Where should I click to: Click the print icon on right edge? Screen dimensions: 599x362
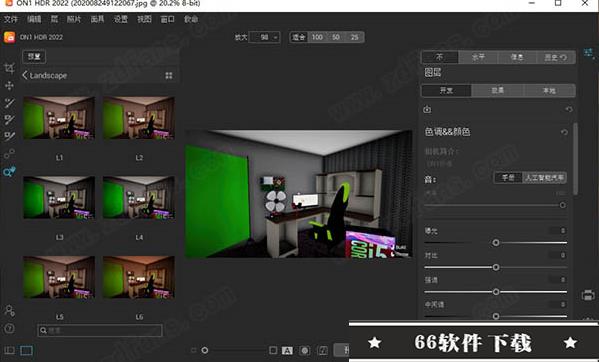click(x=588, y=295)
